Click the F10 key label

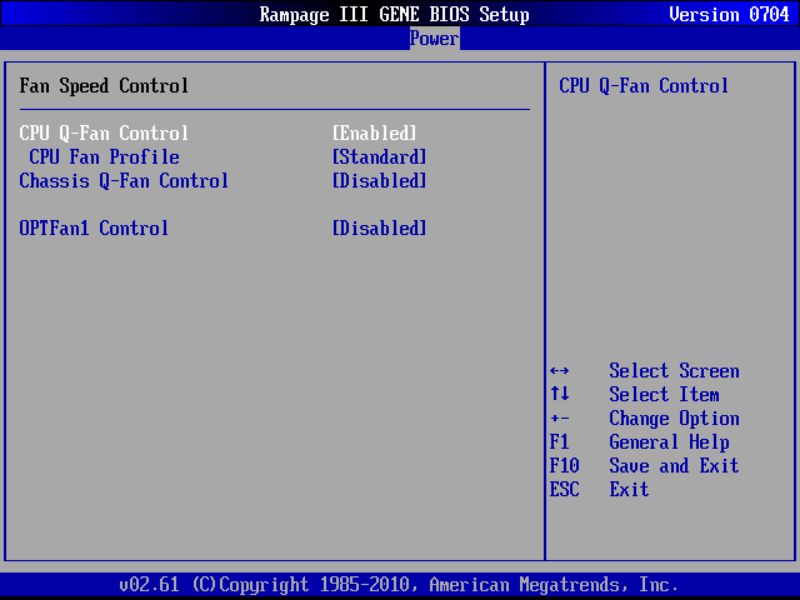point(564,466)
